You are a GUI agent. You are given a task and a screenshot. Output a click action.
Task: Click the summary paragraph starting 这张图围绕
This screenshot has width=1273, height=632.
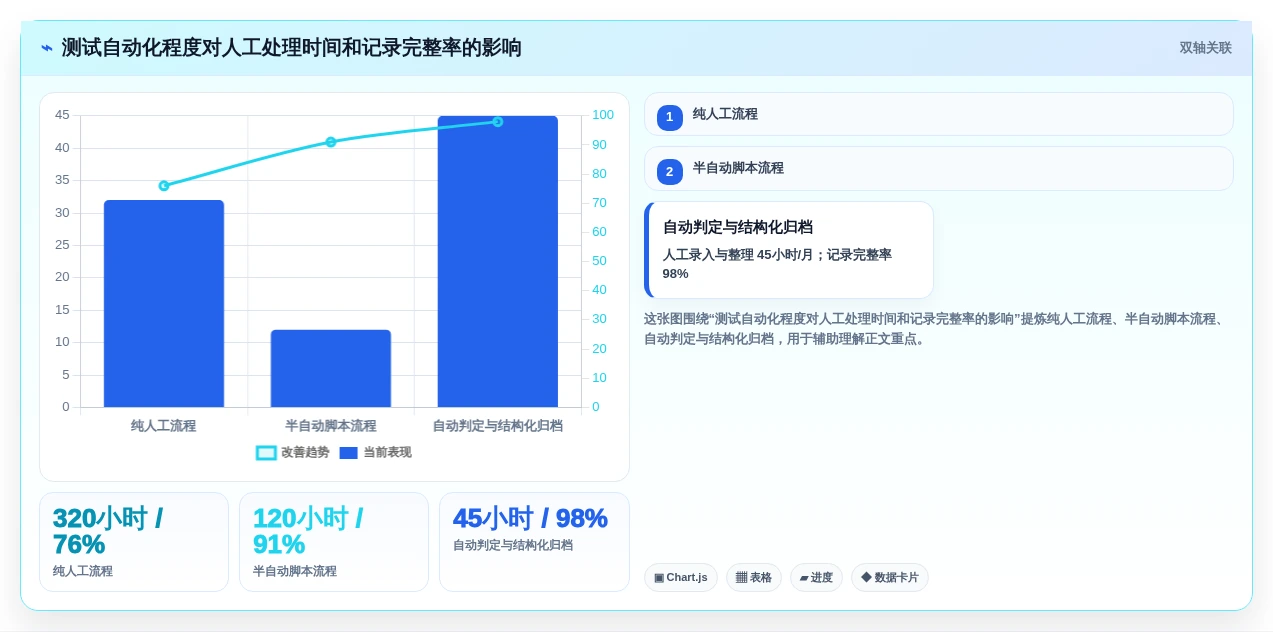click(935, 329)
